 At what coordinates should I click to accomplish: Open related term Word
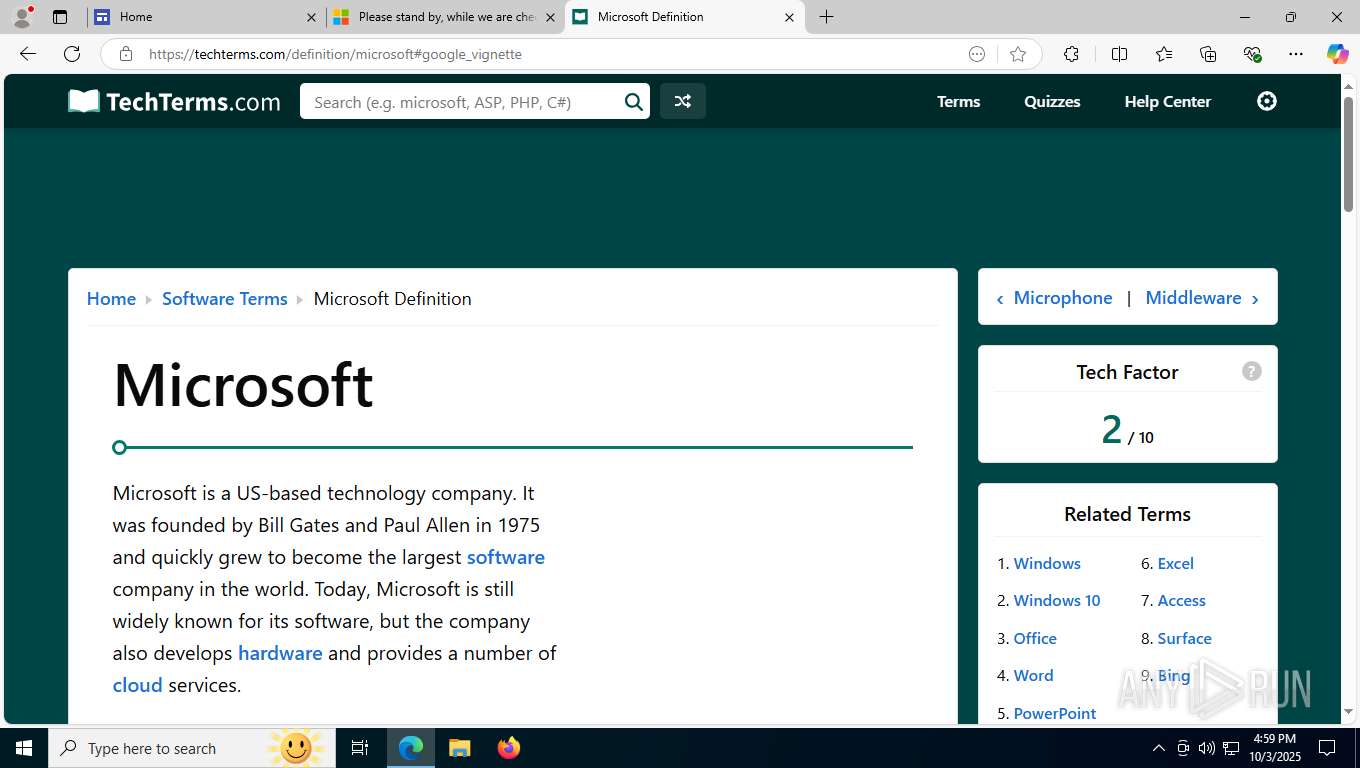(1033, 675)
